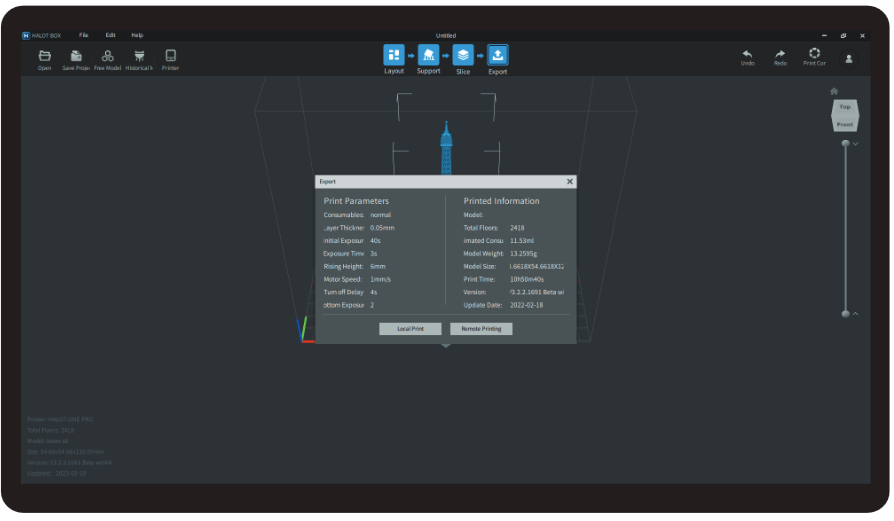894x521 pixels.
Task: Click the Model Weight value 13.2595g
Action: click(x=523, y=254)
